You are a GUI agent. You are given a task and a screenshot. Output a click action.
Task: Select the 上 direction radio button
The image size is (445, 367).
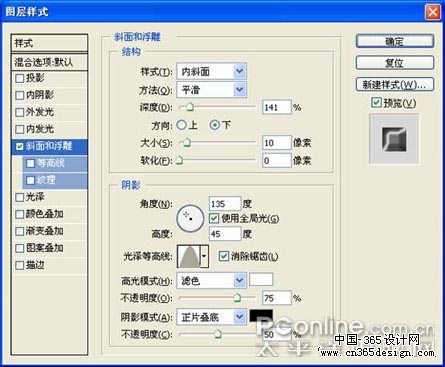coord(182,125)
